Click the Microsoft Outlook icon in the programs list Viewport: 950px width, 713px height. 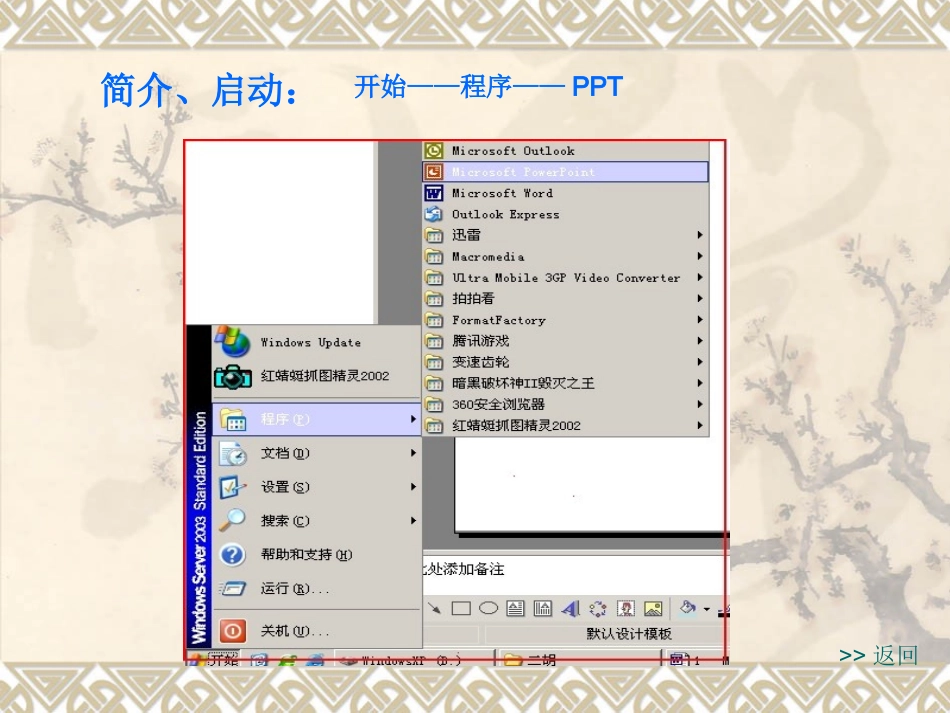coord(433,150)
